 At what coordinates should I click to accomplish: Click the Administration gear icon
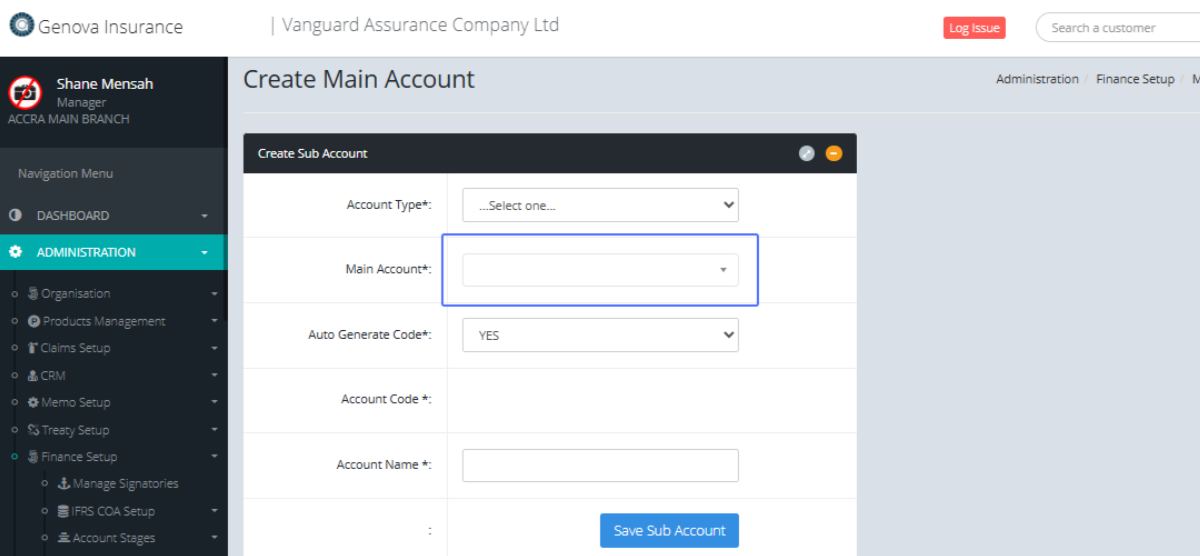[x=15, y=253]
